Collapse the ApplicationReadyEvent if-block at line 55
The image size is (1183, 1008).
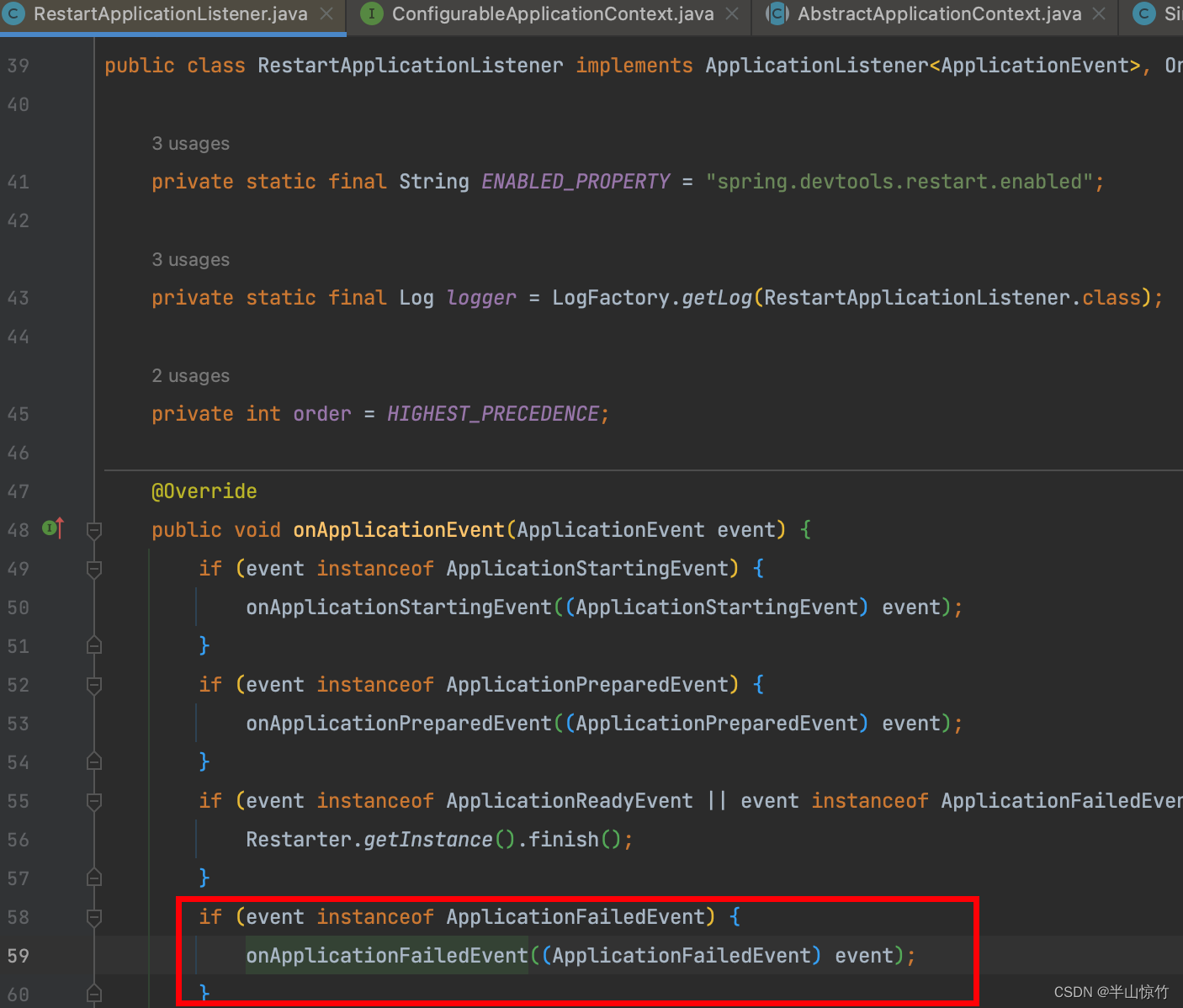point(94,801)
